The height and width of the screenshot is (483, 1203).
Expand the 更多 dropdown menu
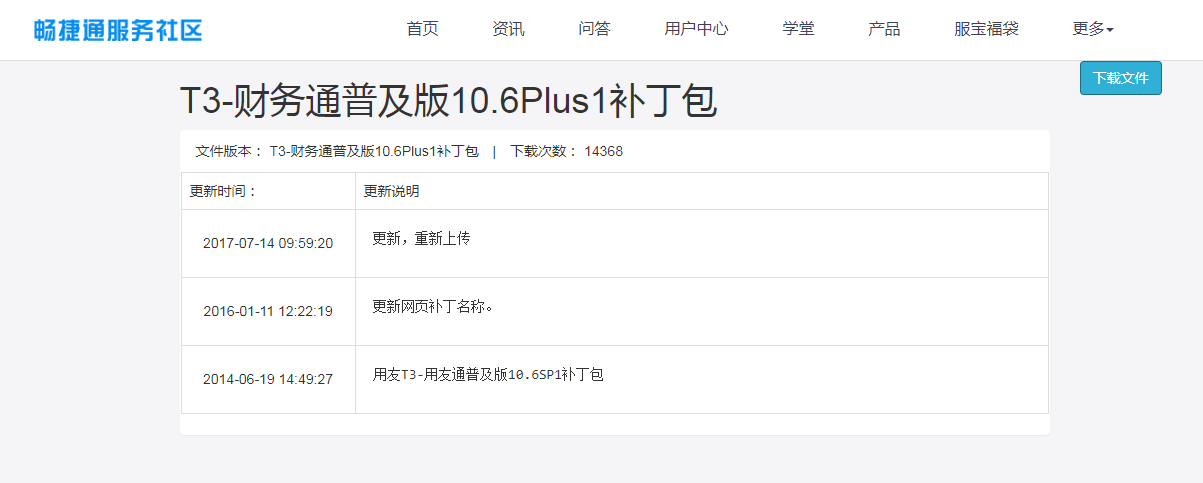[x=1093, y=29]
